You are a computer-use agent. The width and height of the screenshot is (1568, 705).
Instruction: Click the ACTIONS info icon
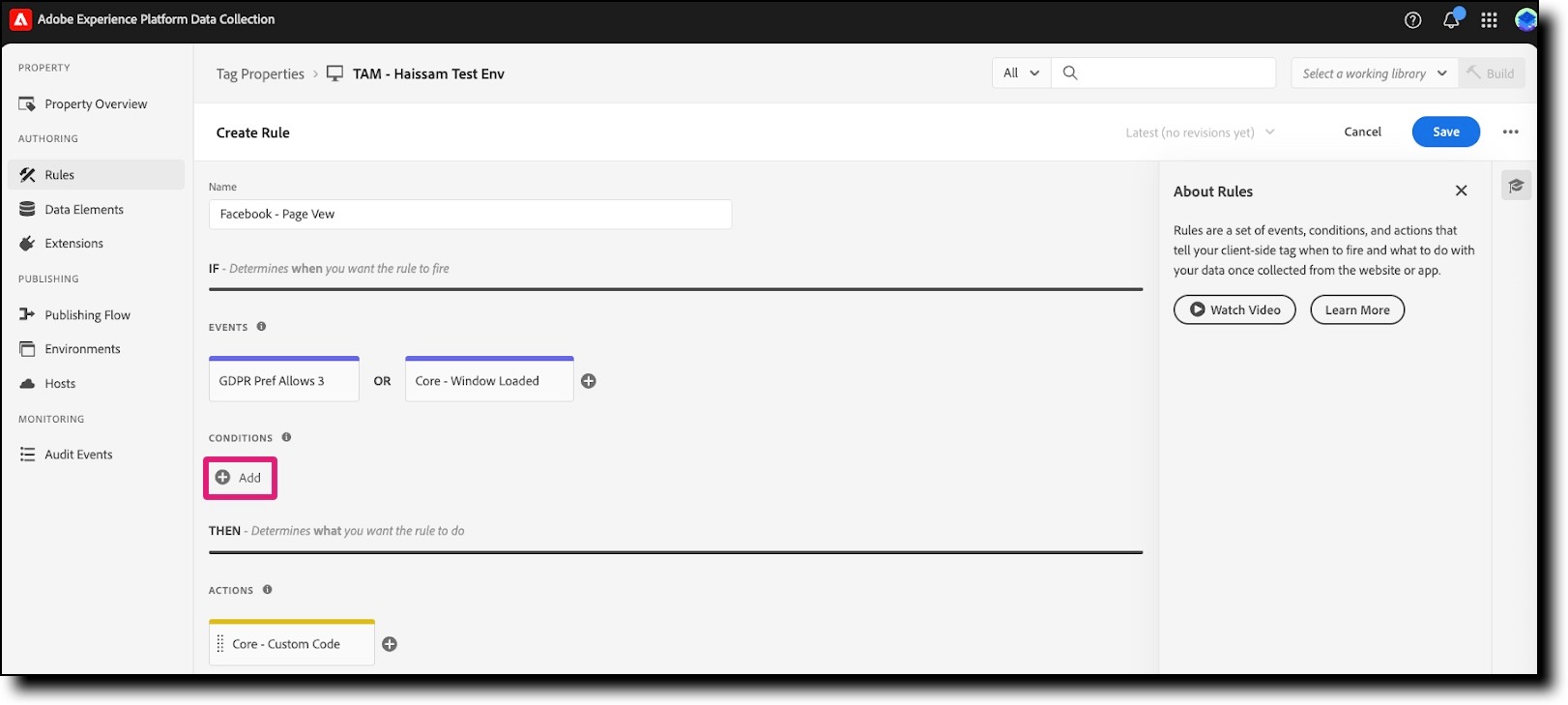point(268,590)
